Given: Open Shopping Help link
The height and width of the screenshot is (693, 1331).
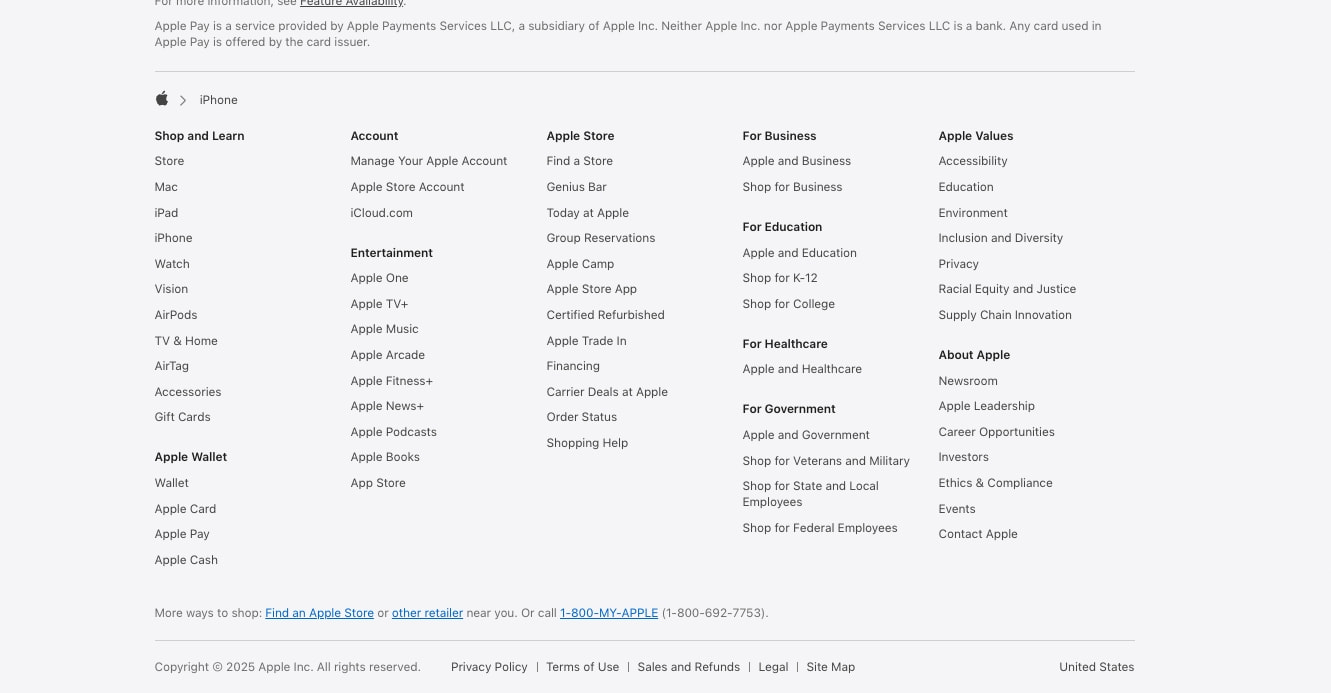Looking at the screenshot, I should pos(587,443).
